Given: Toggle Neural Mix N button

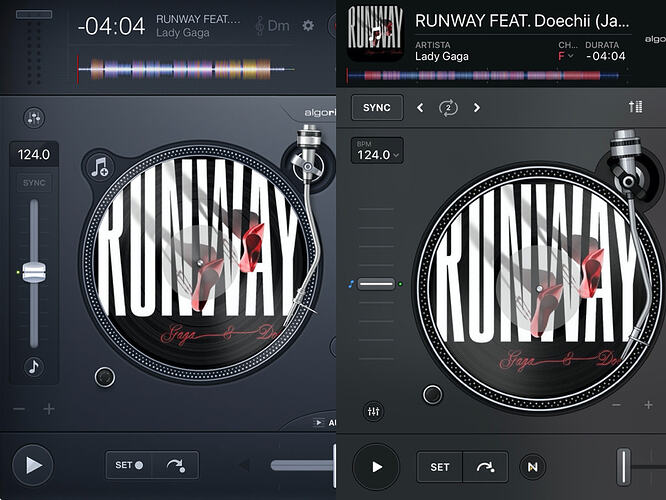Looking at the screenshot, I should tap(532, 467).
